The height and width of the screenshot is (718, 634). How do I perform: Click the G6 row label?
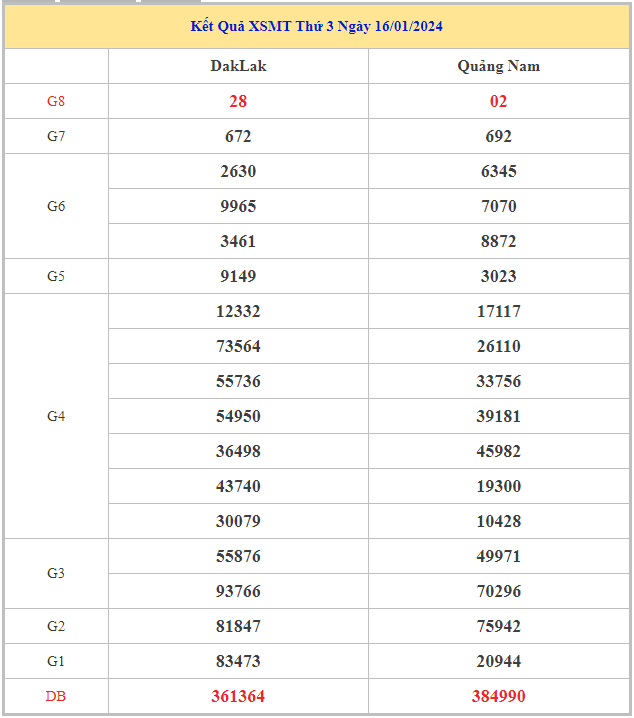coord(56,206)
